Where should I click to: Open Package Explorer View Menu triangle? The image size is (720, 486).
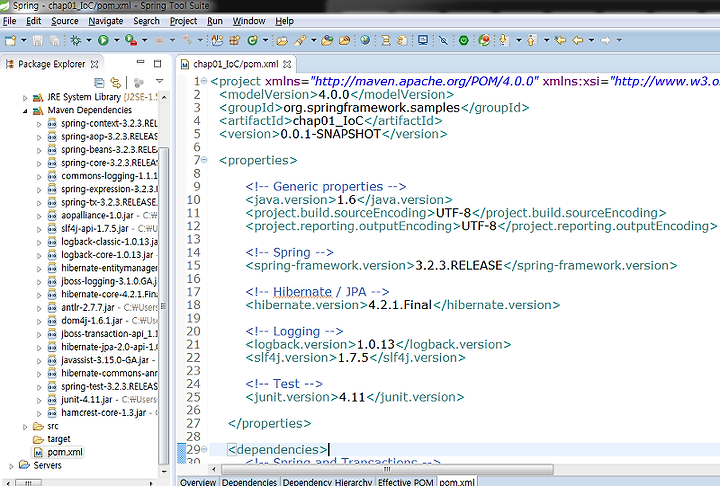pyautogui.click(x=159, y=81)
